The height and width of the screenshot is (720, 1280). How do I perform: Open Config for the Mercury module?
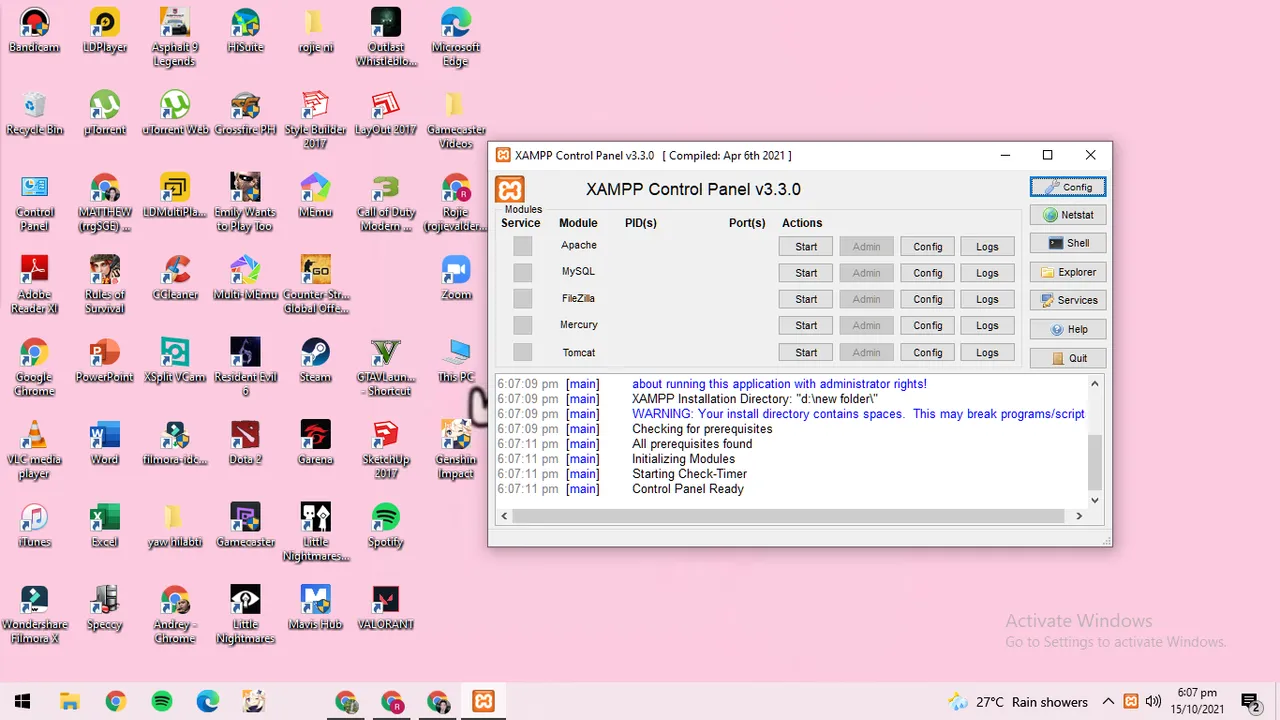(x=927, y=325)
